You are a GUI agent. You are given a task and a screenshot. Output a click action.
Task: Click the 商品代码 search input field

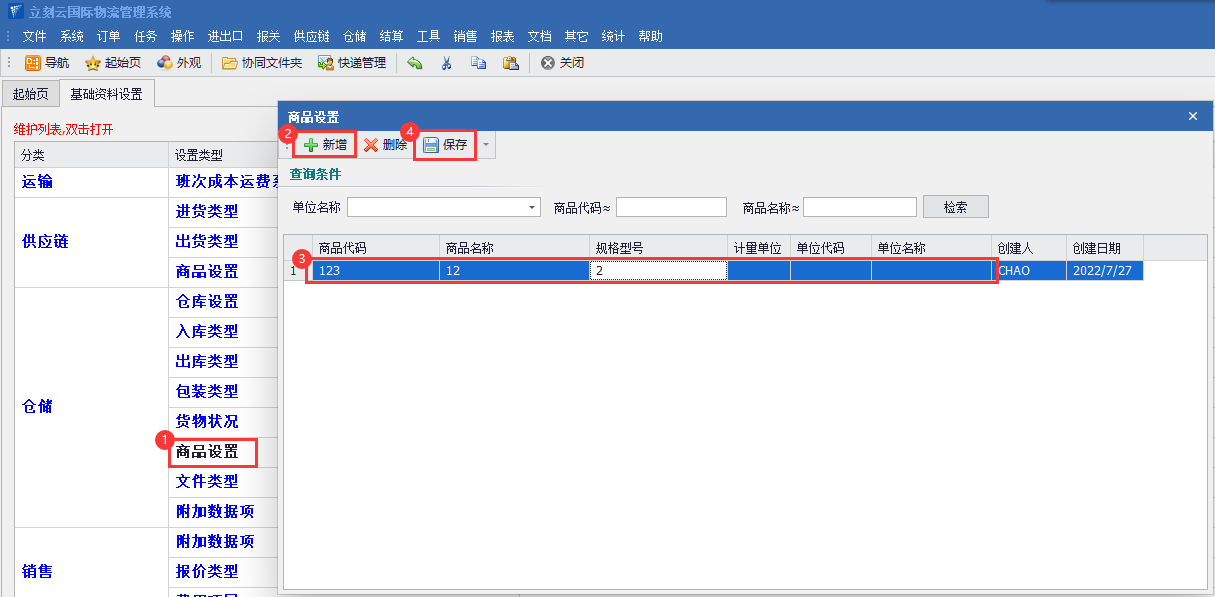click(x=671, y=207)
